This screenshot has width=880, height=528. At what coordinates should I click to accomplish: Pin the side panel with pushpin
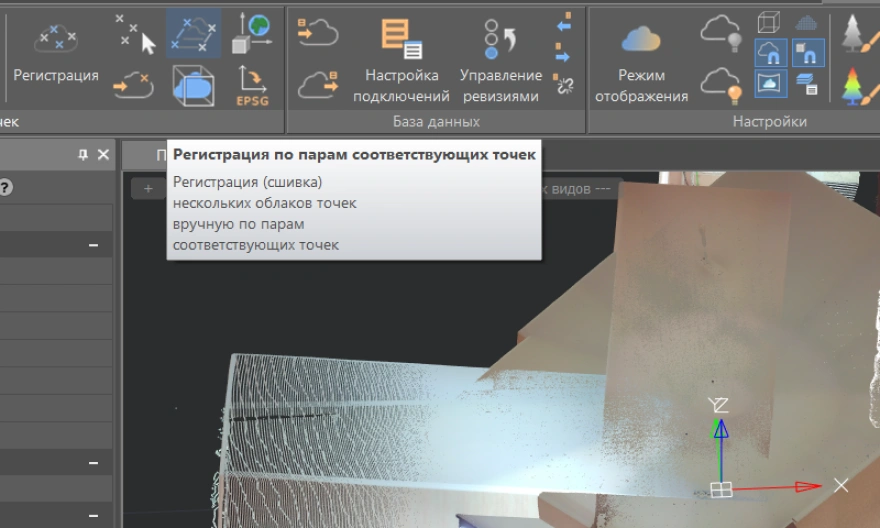(83, 155)
